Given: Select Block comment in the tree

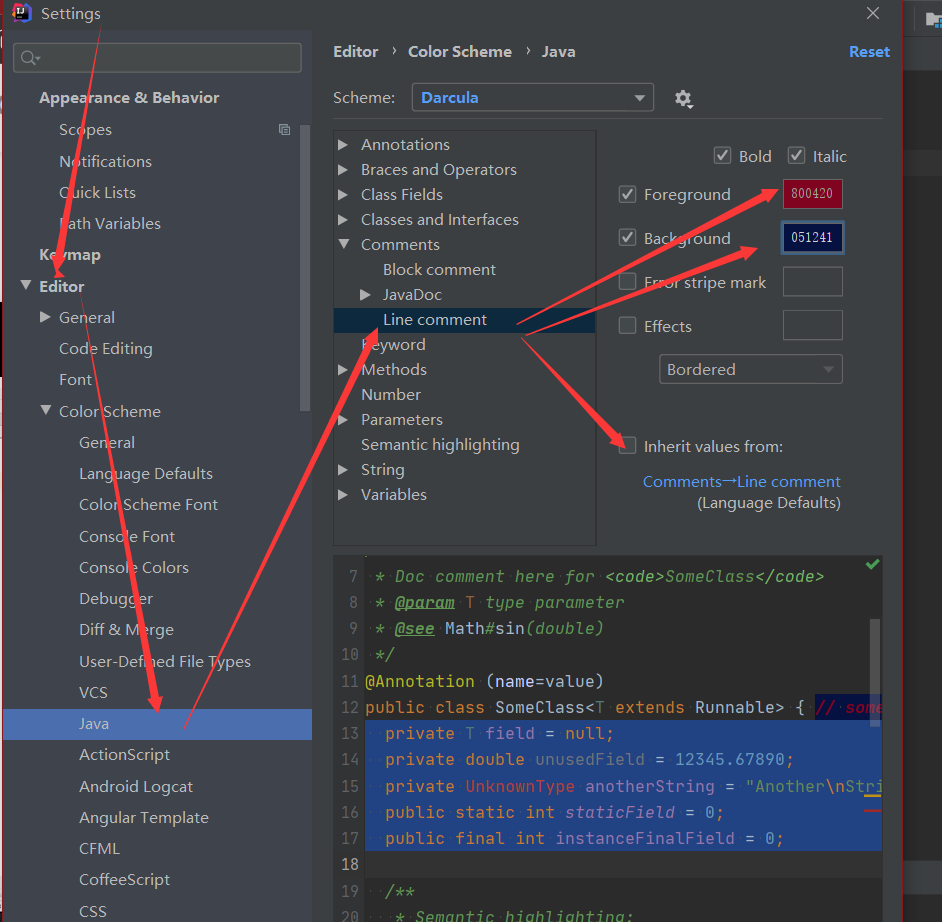Looking at the screenshot, I should [x=439, y=270].
